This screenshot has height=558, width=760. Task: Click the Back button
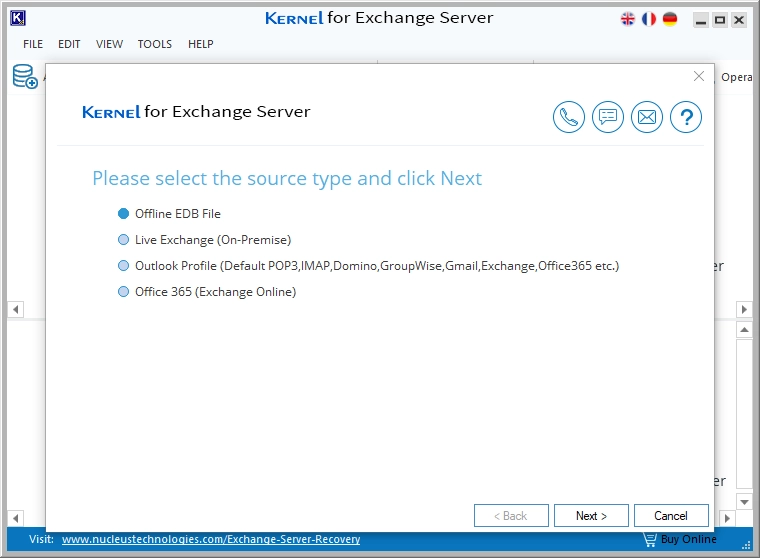[x=511, y=516]
